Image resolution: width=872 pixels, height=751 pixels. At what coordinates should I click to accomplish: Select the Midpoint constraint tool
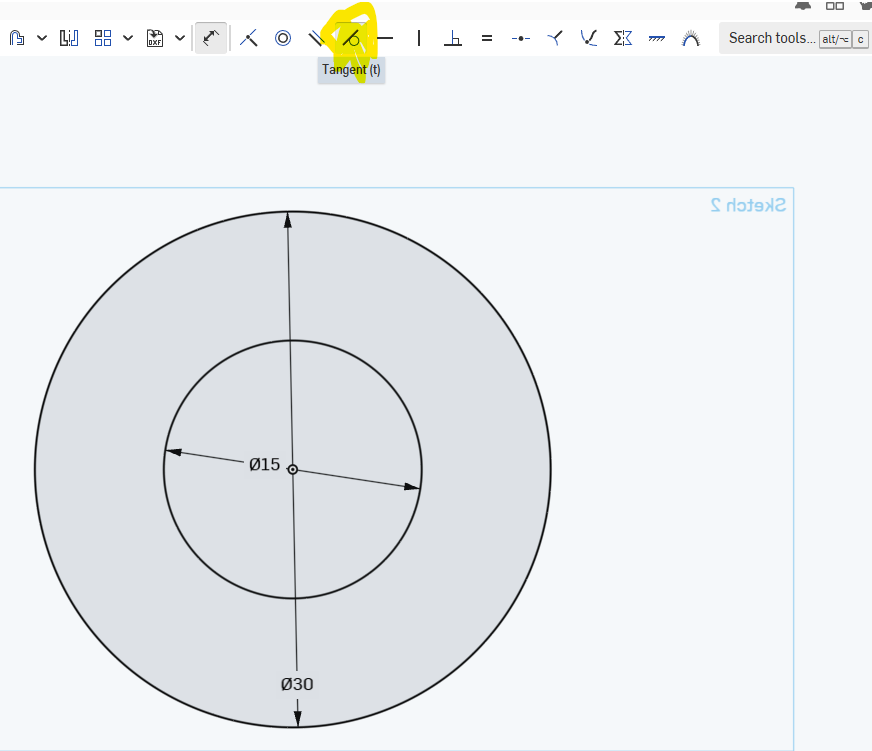521,39
